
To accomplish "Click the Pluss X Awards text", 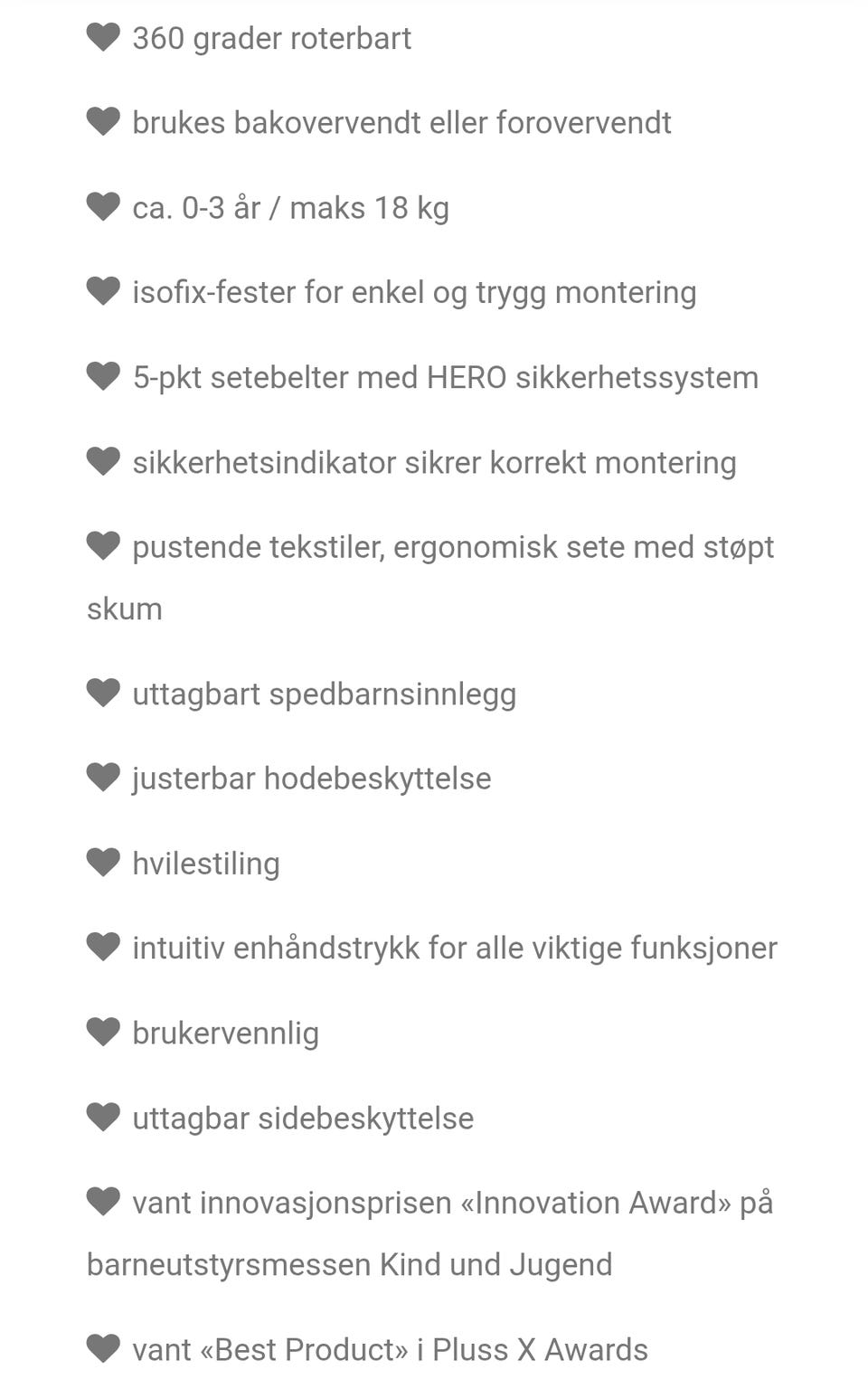I will (540, 1350).
